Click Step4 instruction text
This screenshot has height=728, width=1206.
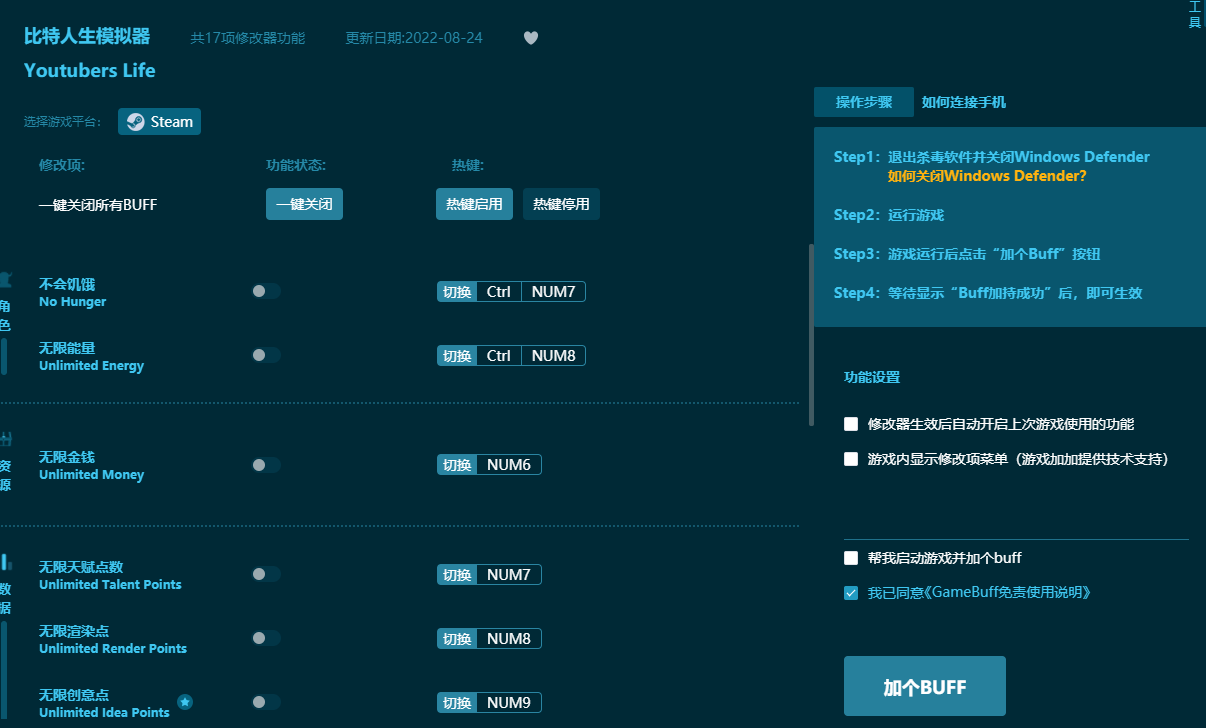click(988, 293)
